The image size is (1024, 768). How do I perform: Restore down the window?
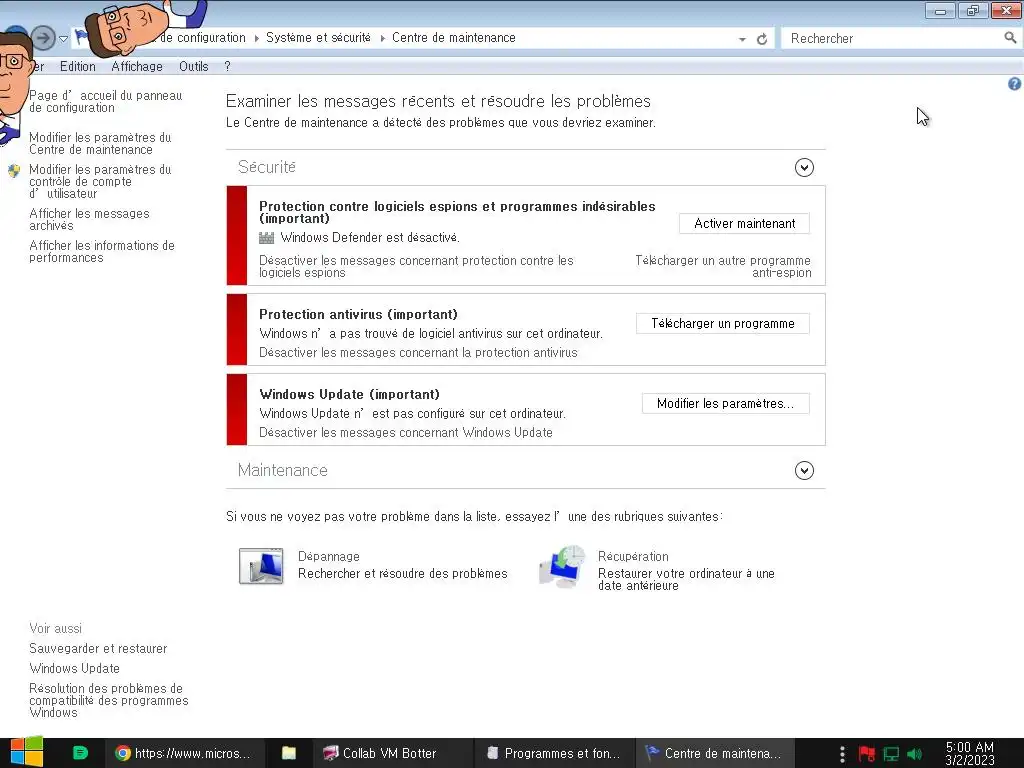tap(972, 10)
